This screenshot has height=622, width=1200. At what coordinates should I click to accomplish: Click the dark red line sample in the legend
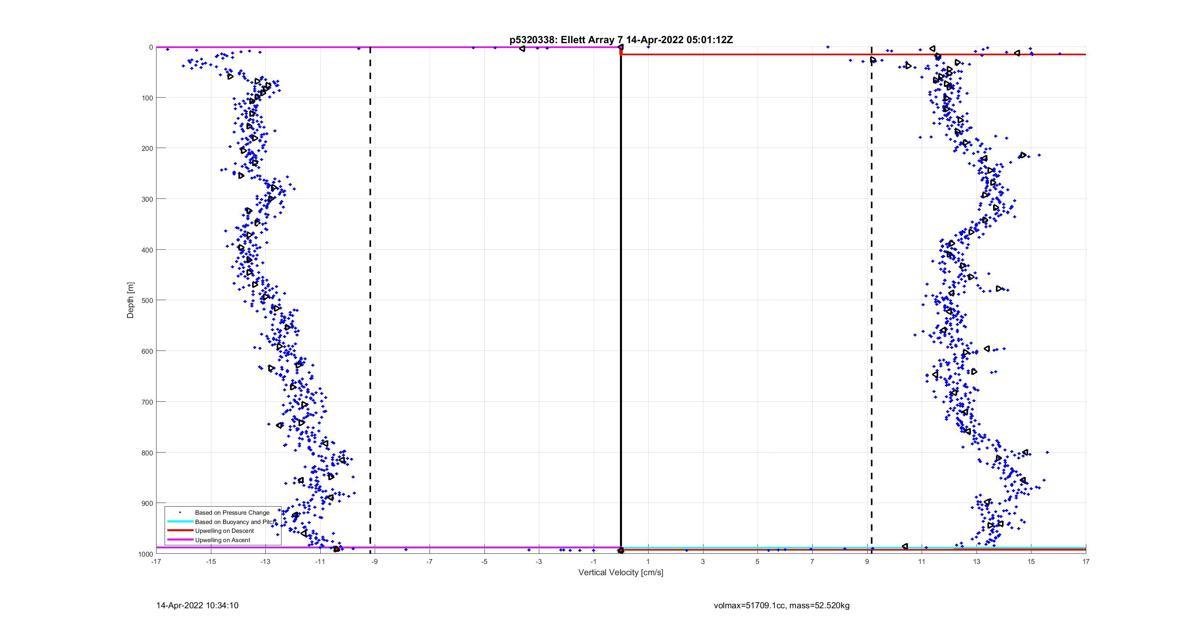[179, 531]
